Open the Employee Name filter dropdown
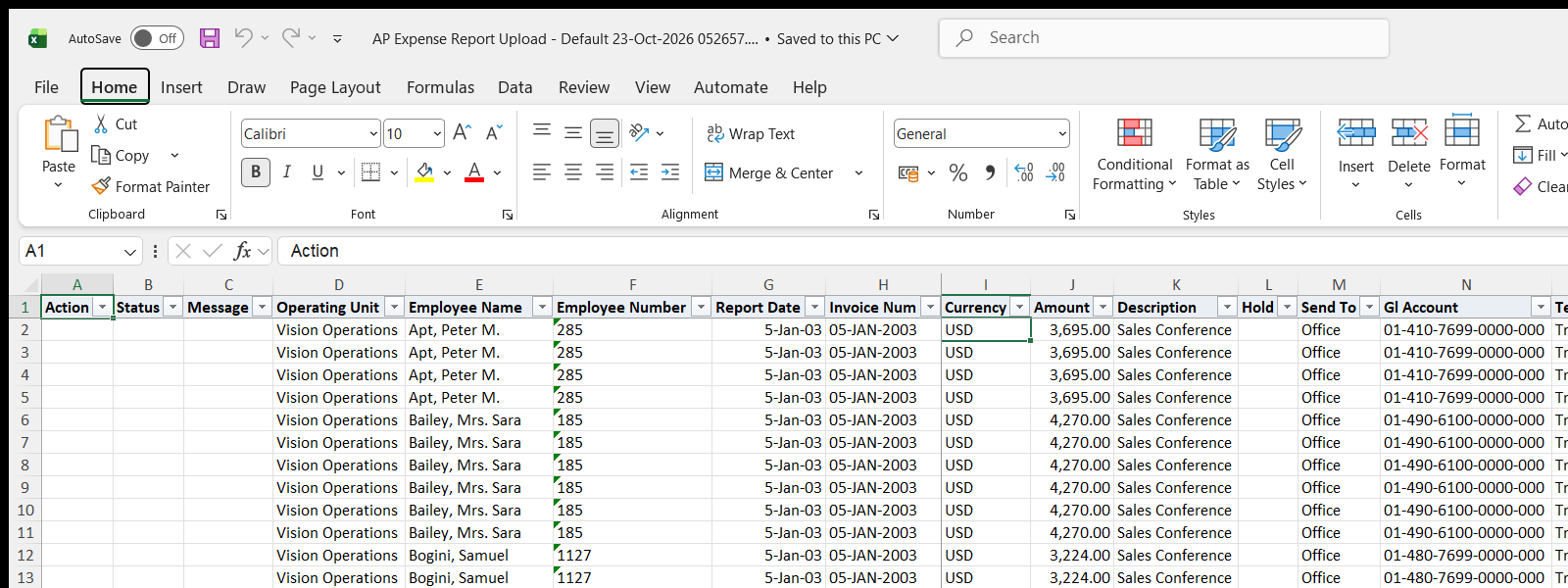 pos(542,307)
